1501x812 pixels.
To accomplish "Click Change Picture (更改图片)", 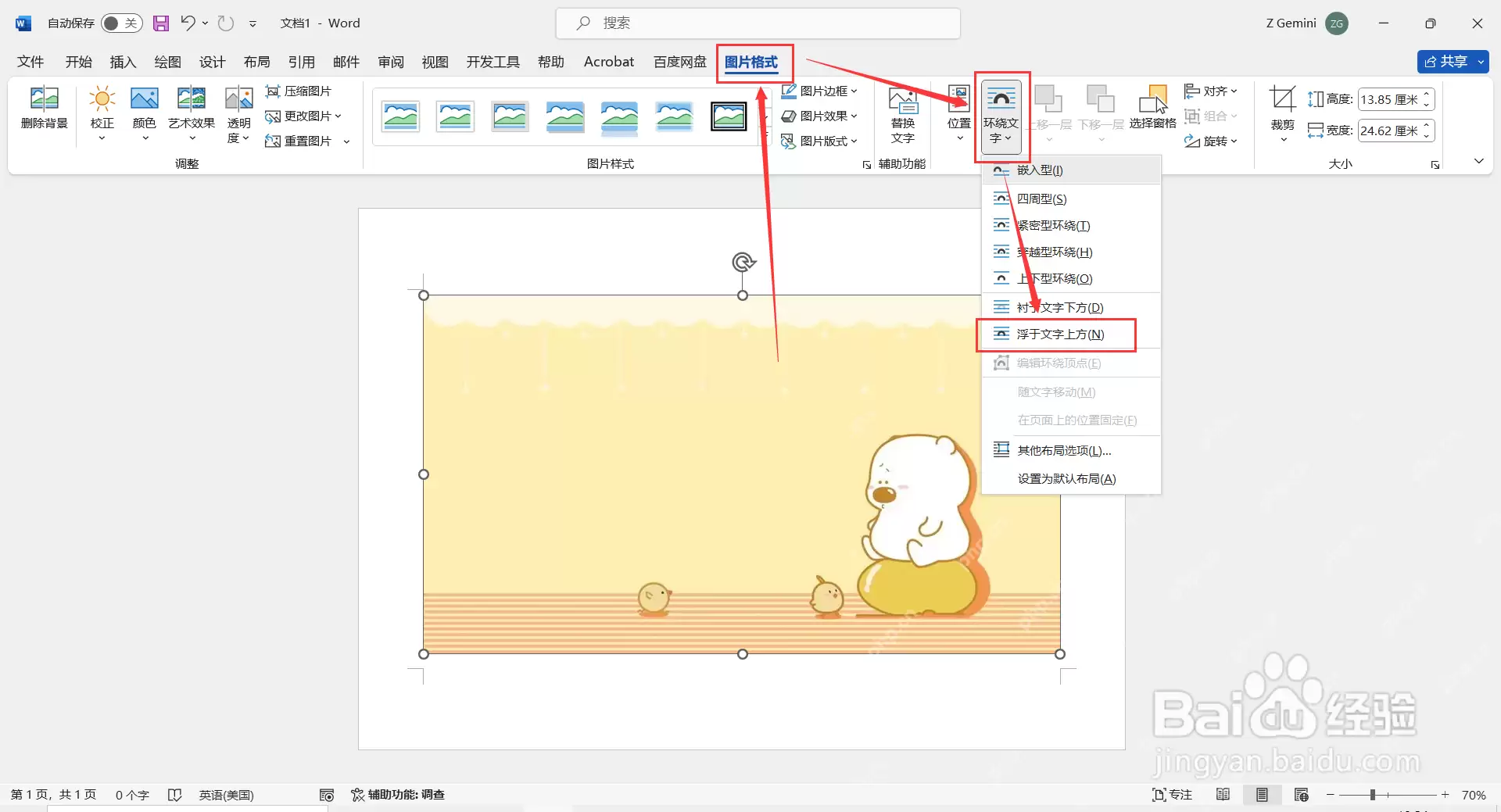I will tap(303, 116).
